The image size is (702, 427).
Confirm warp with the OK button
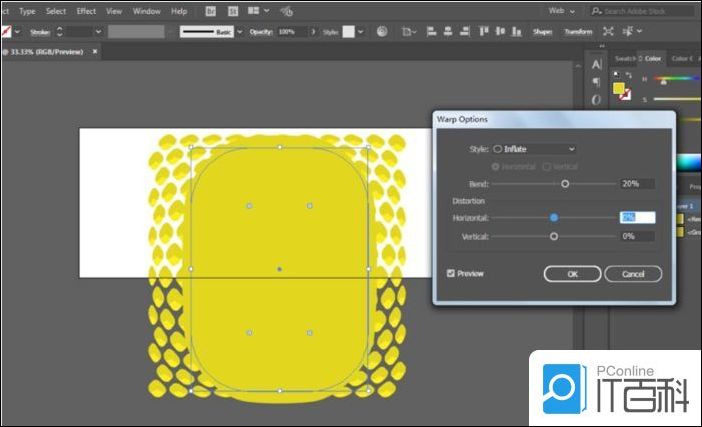coord(572,274)
